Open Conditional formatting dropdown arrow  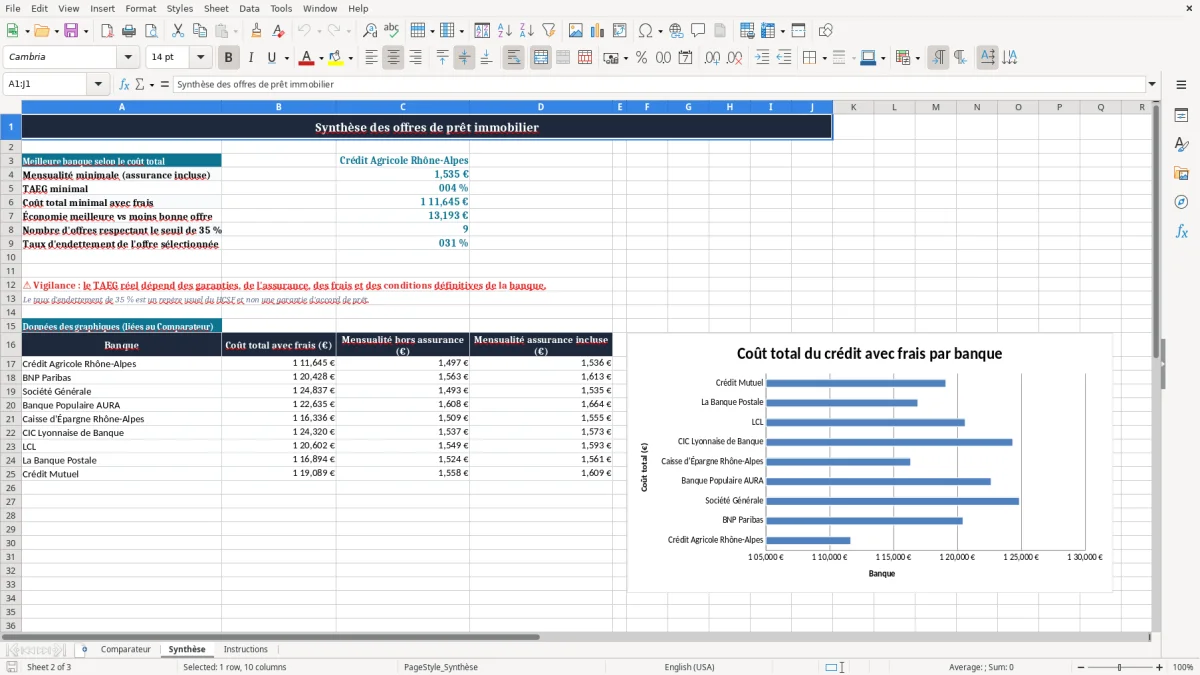pos(917,58)
